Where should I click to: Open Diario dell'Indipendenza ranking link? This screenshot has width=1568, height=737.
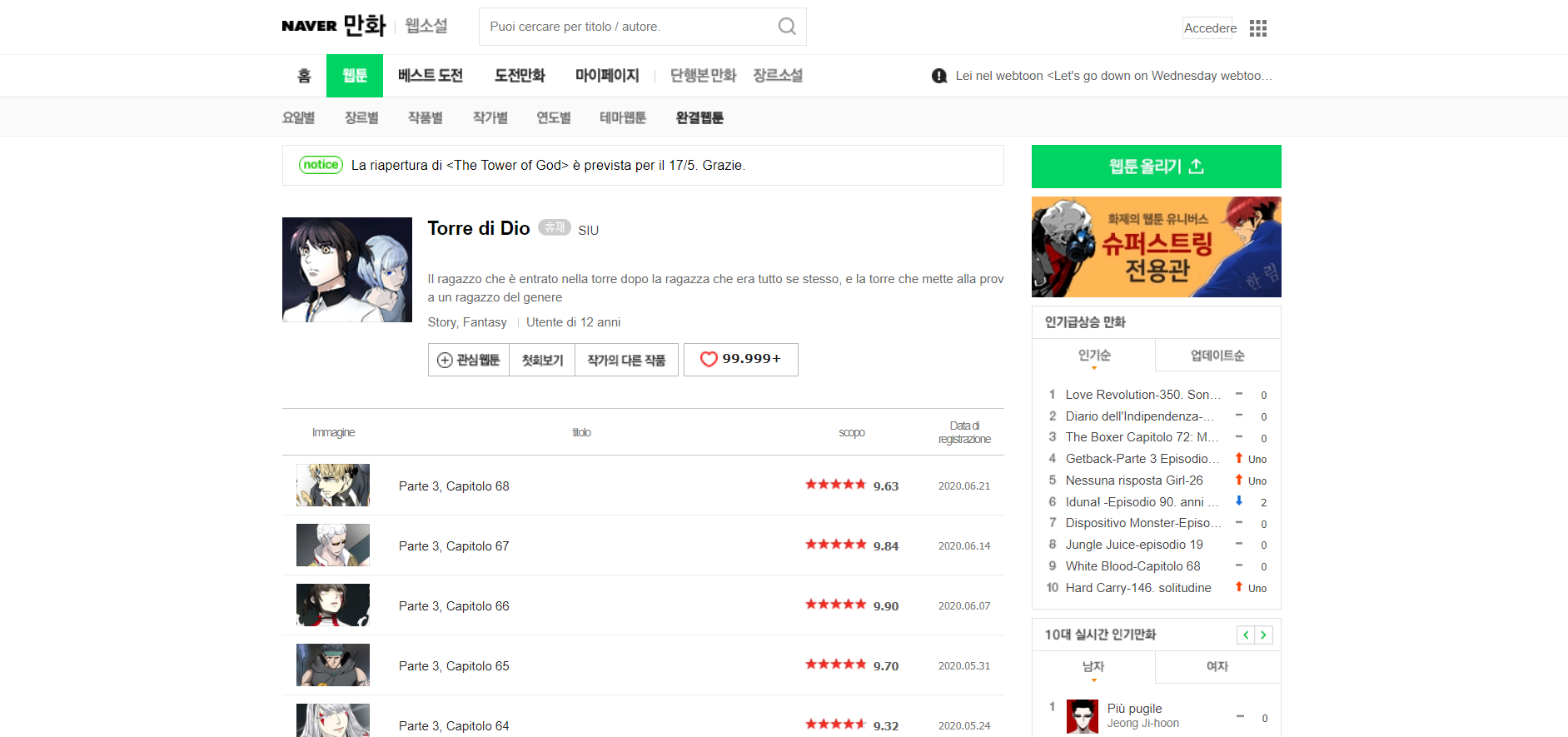coord(1140,416)
